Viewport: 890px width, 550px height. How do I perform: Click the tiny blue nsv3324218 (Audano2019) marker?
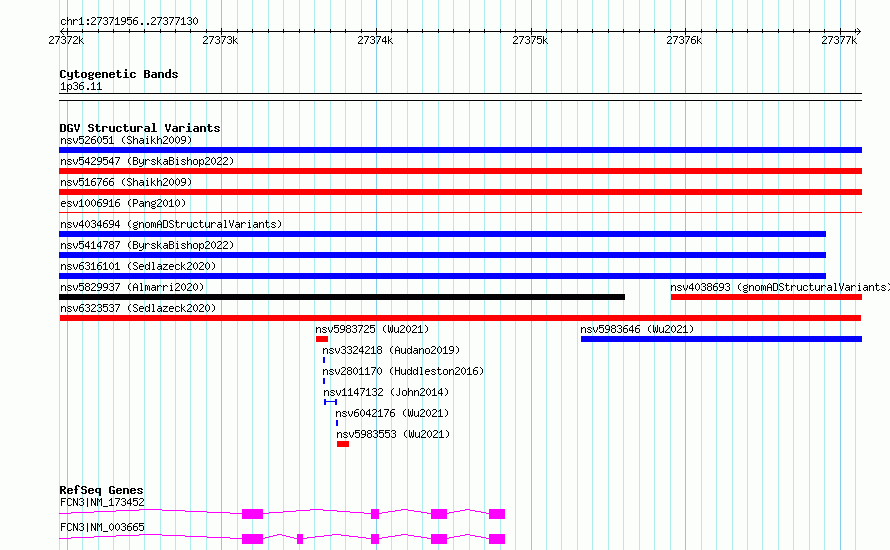point(324,360)
